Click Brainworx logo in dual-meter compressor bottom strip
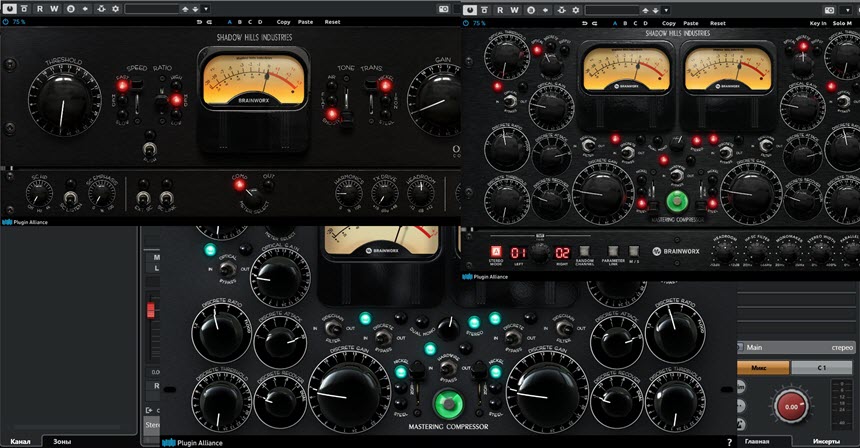This screenshot has width=860, height=448. click(676, 251)
